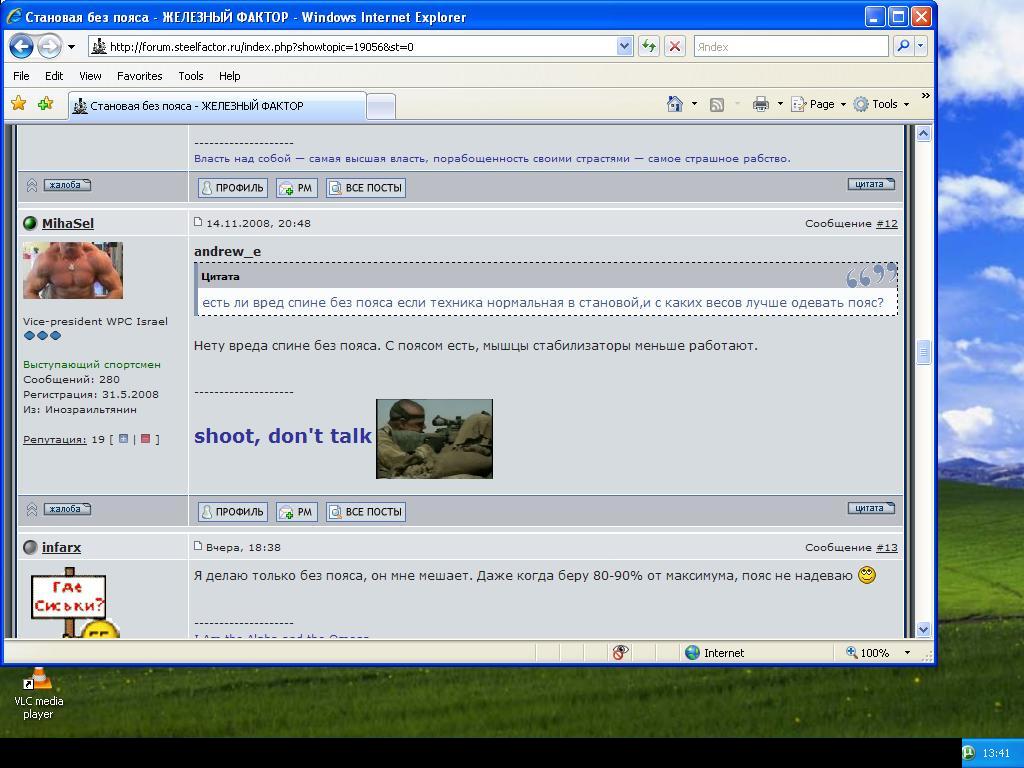This screenshot has height=768, width=1024.
Task: Show more command bar items chevron
Action: [x=925, y=96]
